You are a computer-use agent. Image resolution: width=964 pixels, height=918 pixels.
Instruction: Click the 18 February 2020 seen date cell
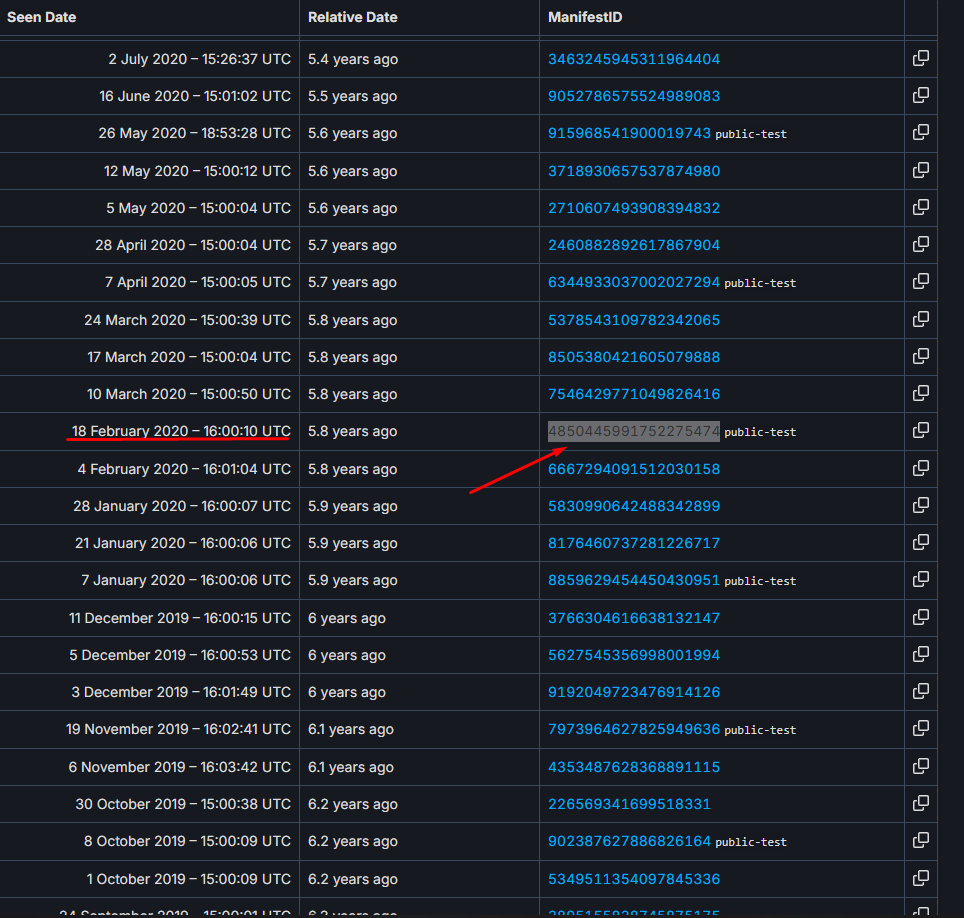coord(181,431)
